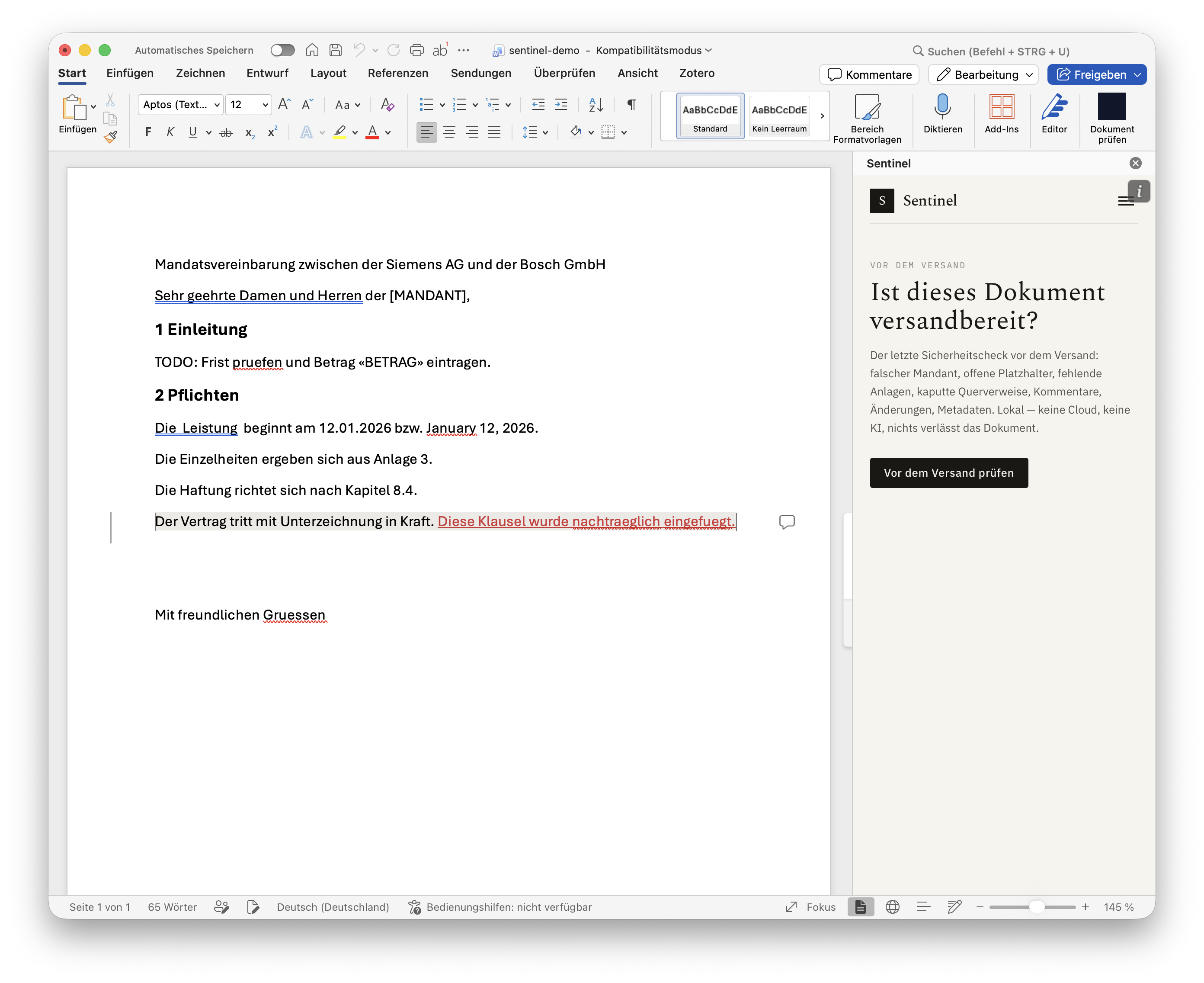Switch to the Layout tab
The image size is (1204, 983).
pos(328,73)
